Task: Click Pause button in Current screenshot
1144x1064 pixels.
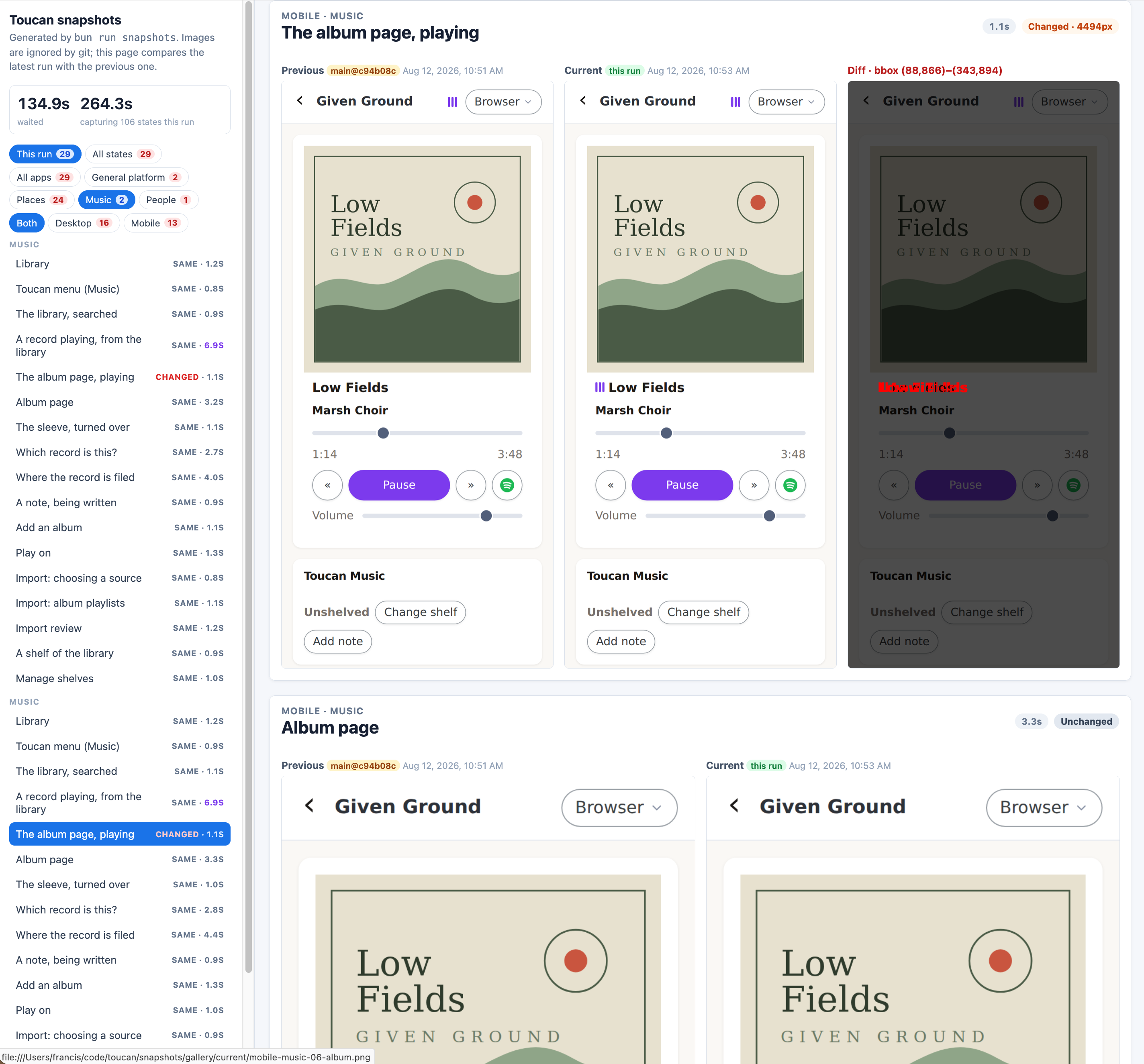Action: [x=682, y=485]
